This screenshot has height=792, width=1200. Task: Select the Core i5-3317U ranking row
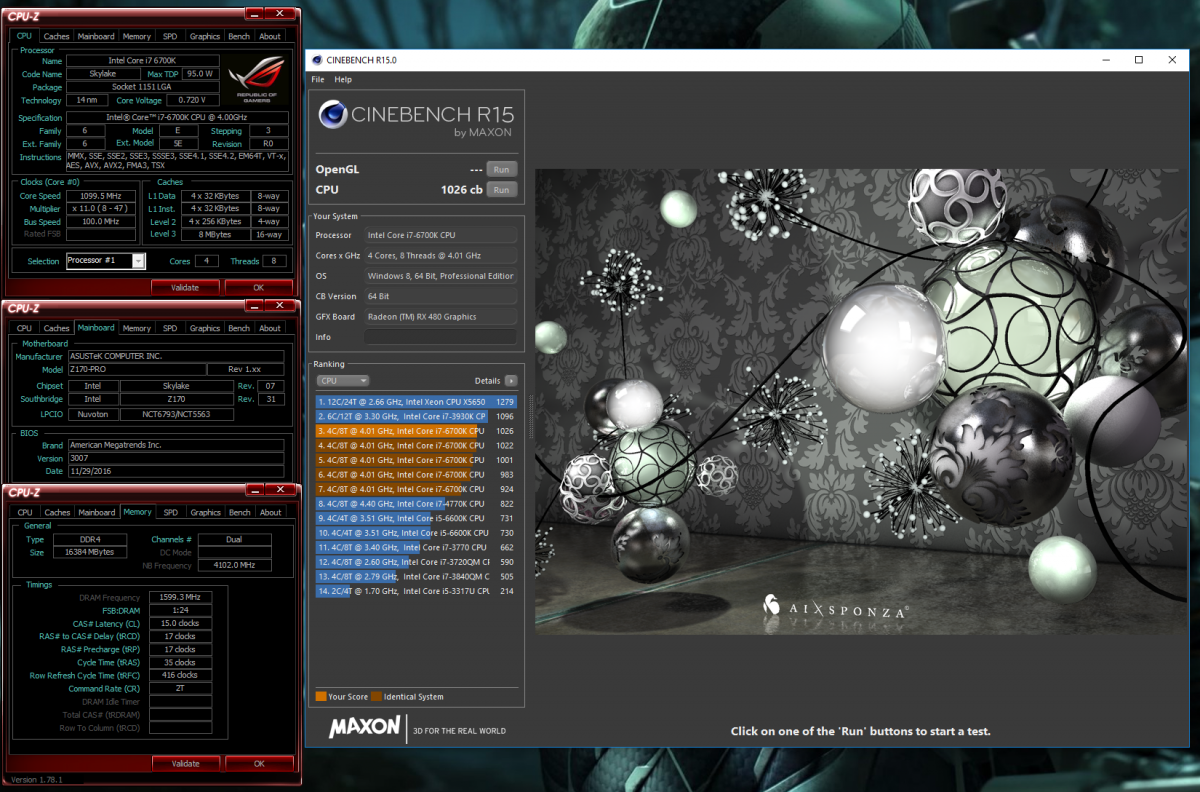tap(417, 591)
